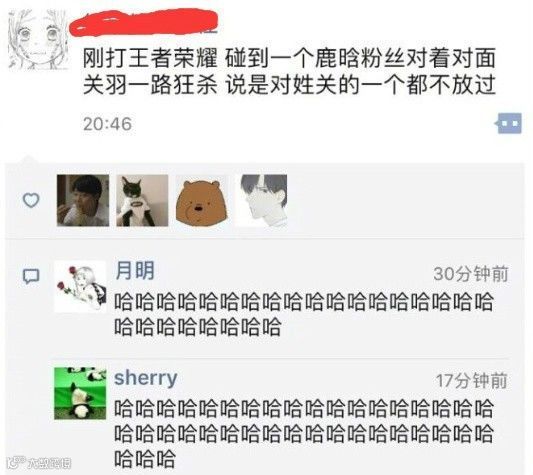View the brown bear avatar in likes
Image resolution: width=533 pixels, height=475 pixels.
tap(202, 201)
